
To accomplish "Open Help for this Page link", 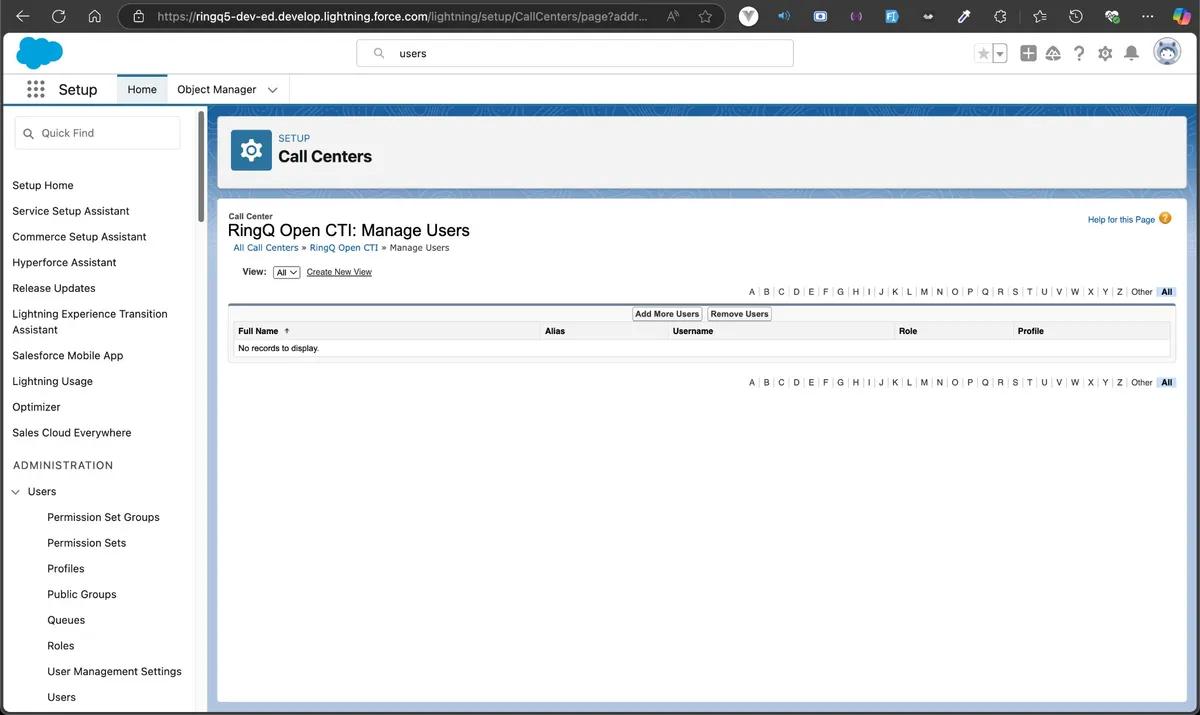I will point(1121,219).
